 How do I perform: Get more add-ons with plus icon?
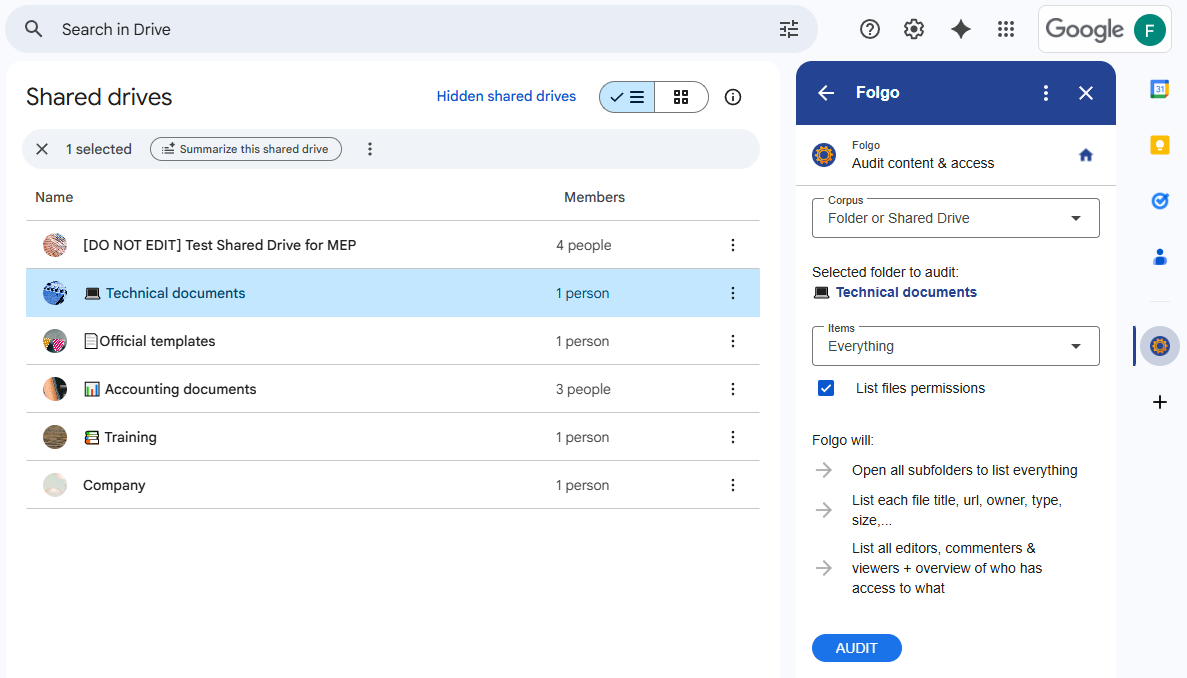click(x=1159, y=402)
